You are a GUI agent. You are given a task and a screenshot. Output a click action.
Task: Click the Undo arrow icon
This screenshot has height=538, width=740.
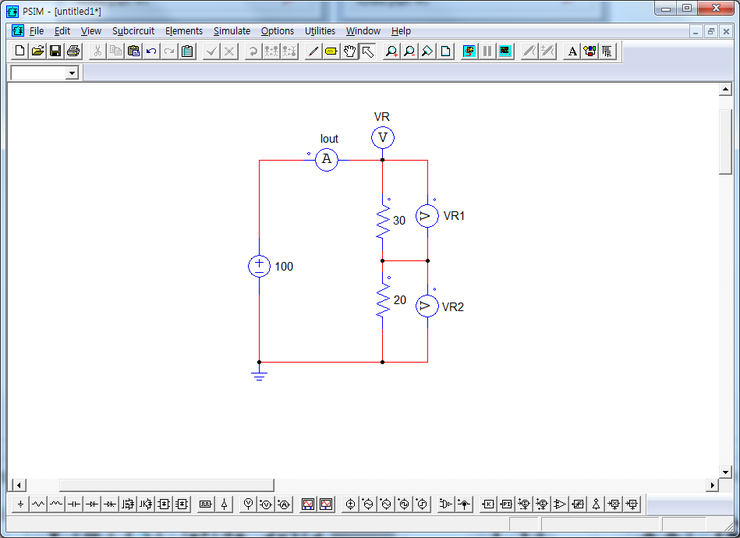151,51
